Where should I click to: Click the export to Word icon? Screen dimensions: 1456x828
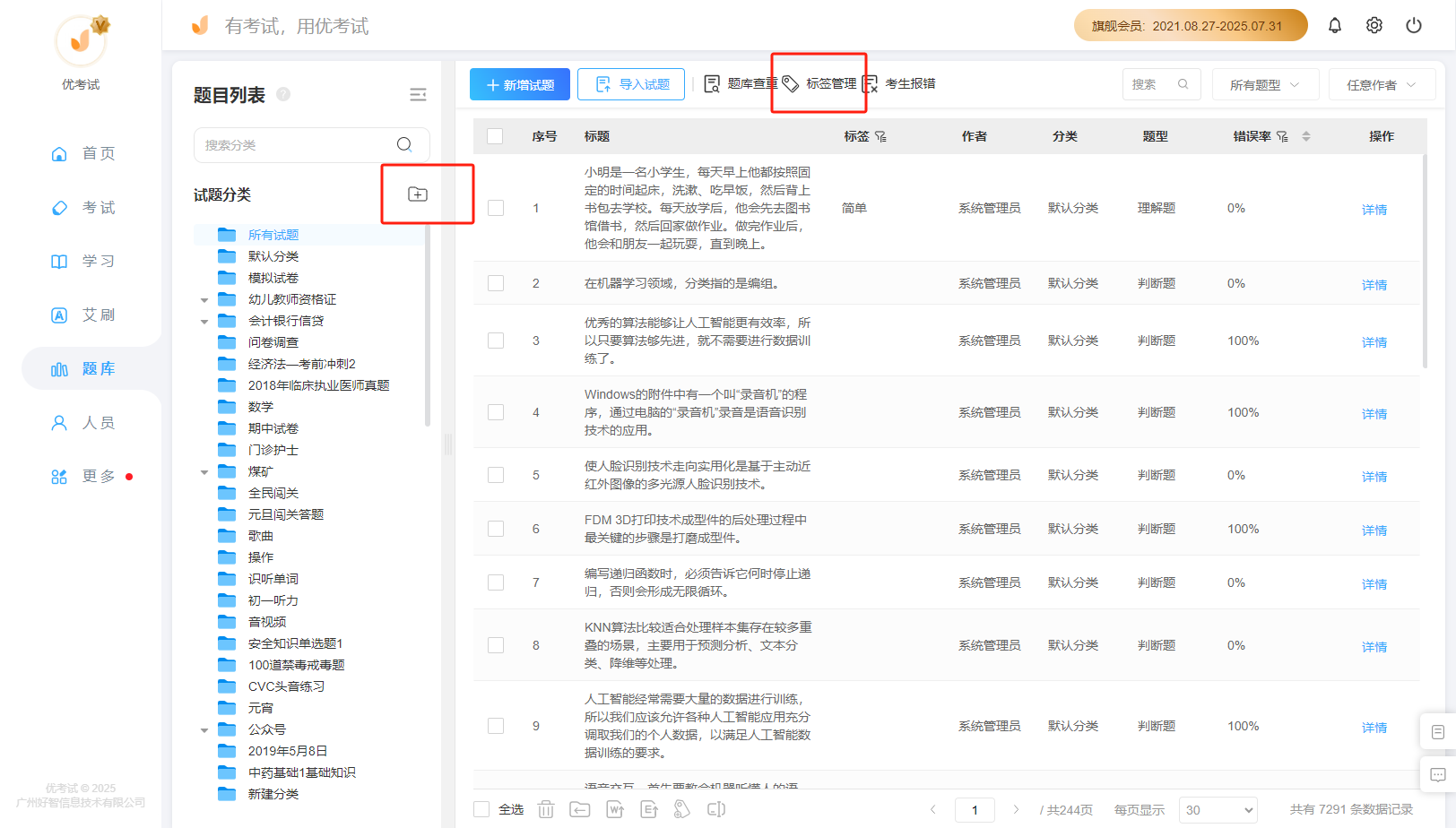615,809
